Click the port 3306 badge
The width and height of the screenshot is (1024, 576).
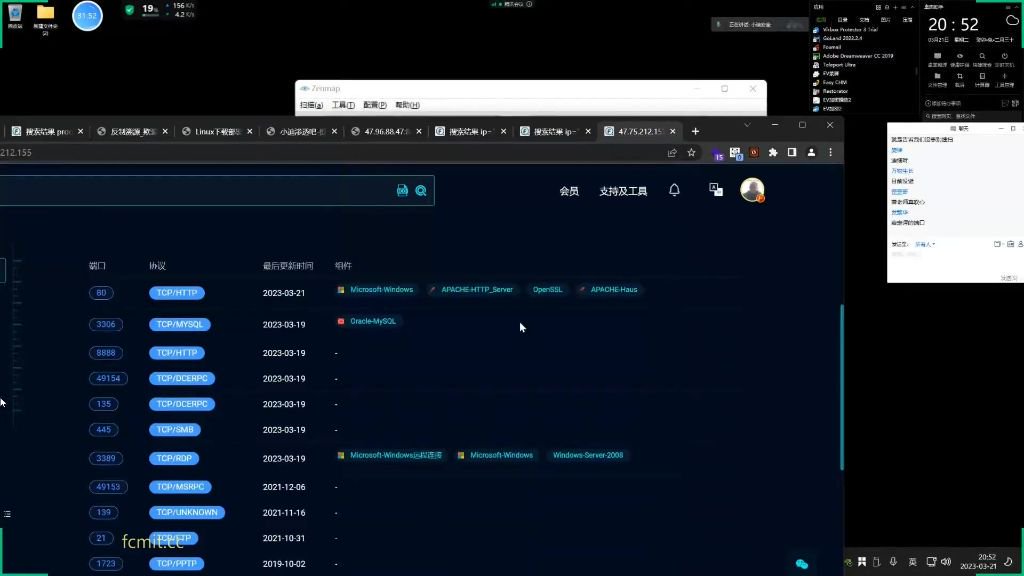click(x=106, y=324)
